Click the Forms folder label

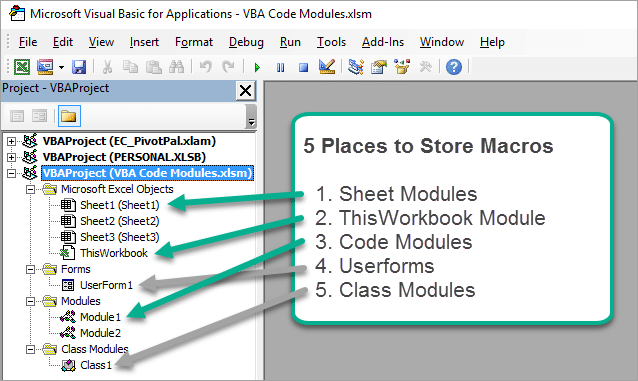[x=76, y=269]
